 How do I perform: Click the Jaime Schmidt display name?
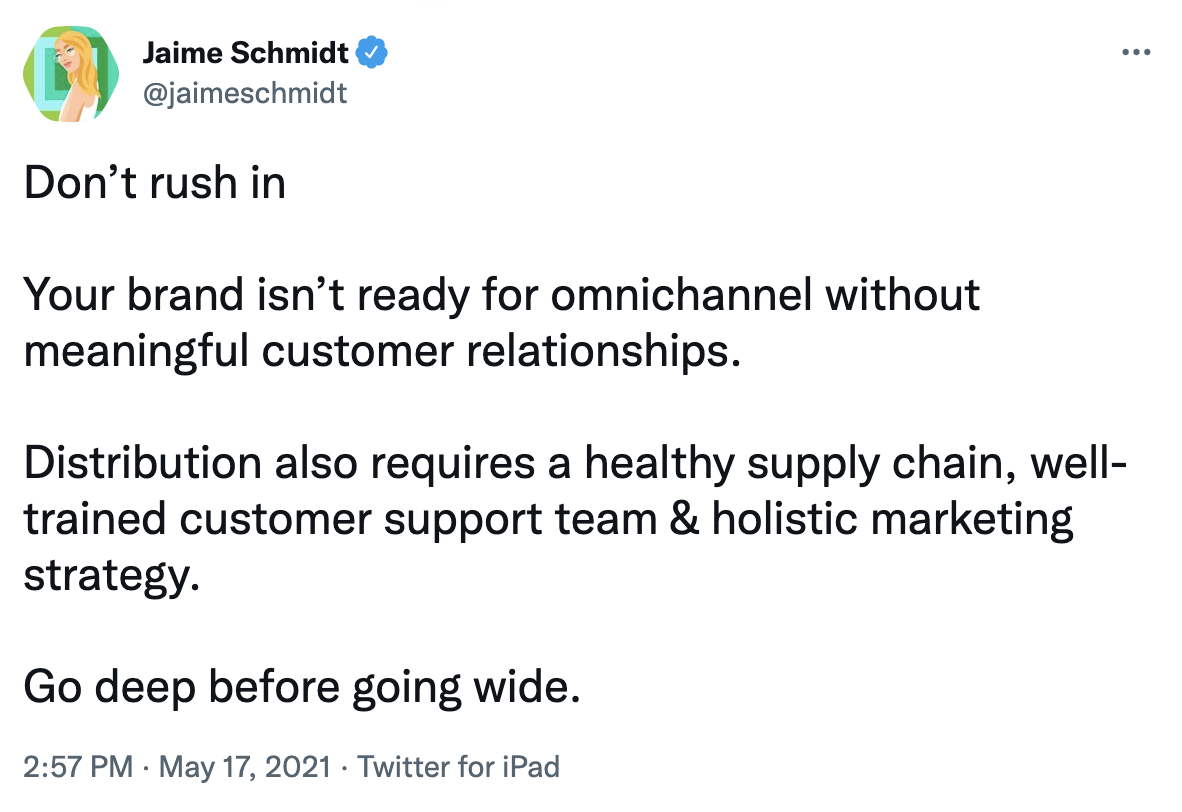click(245, 52)
